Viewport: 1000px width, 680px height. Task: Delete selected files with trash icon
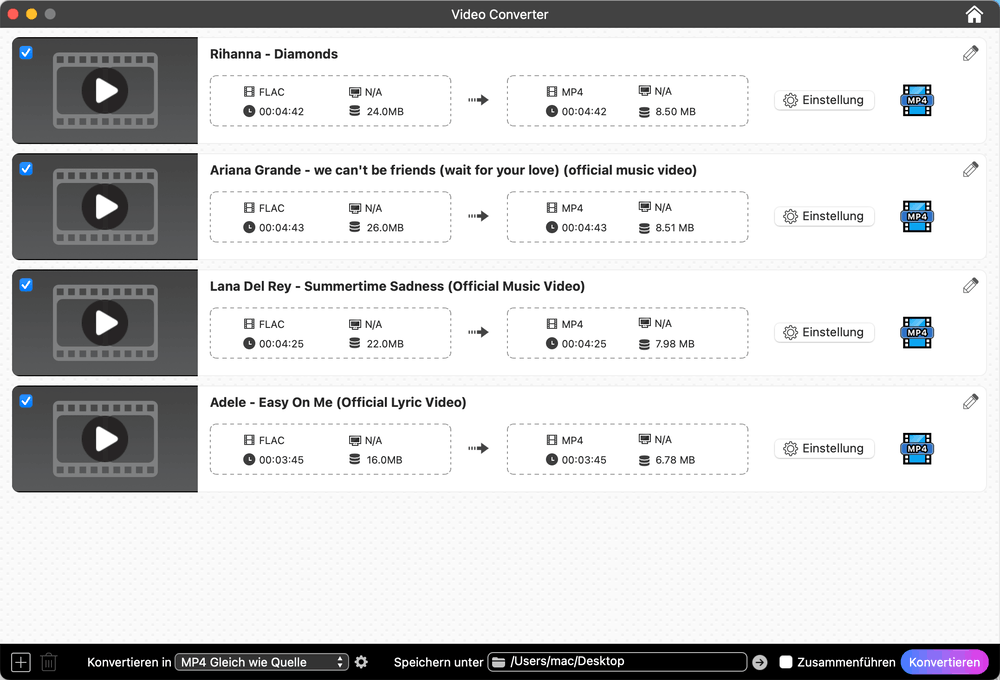point(49,662)
